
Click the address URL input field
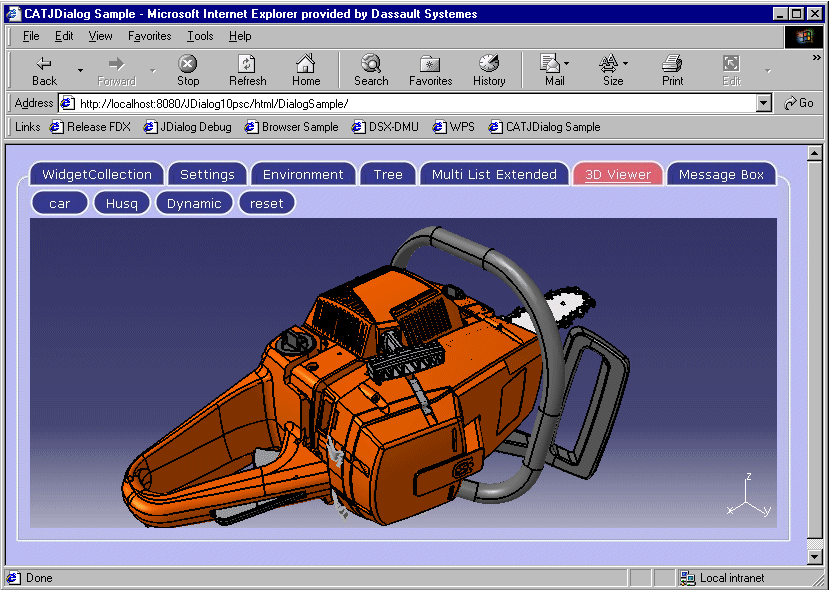[x=415, y=104]
